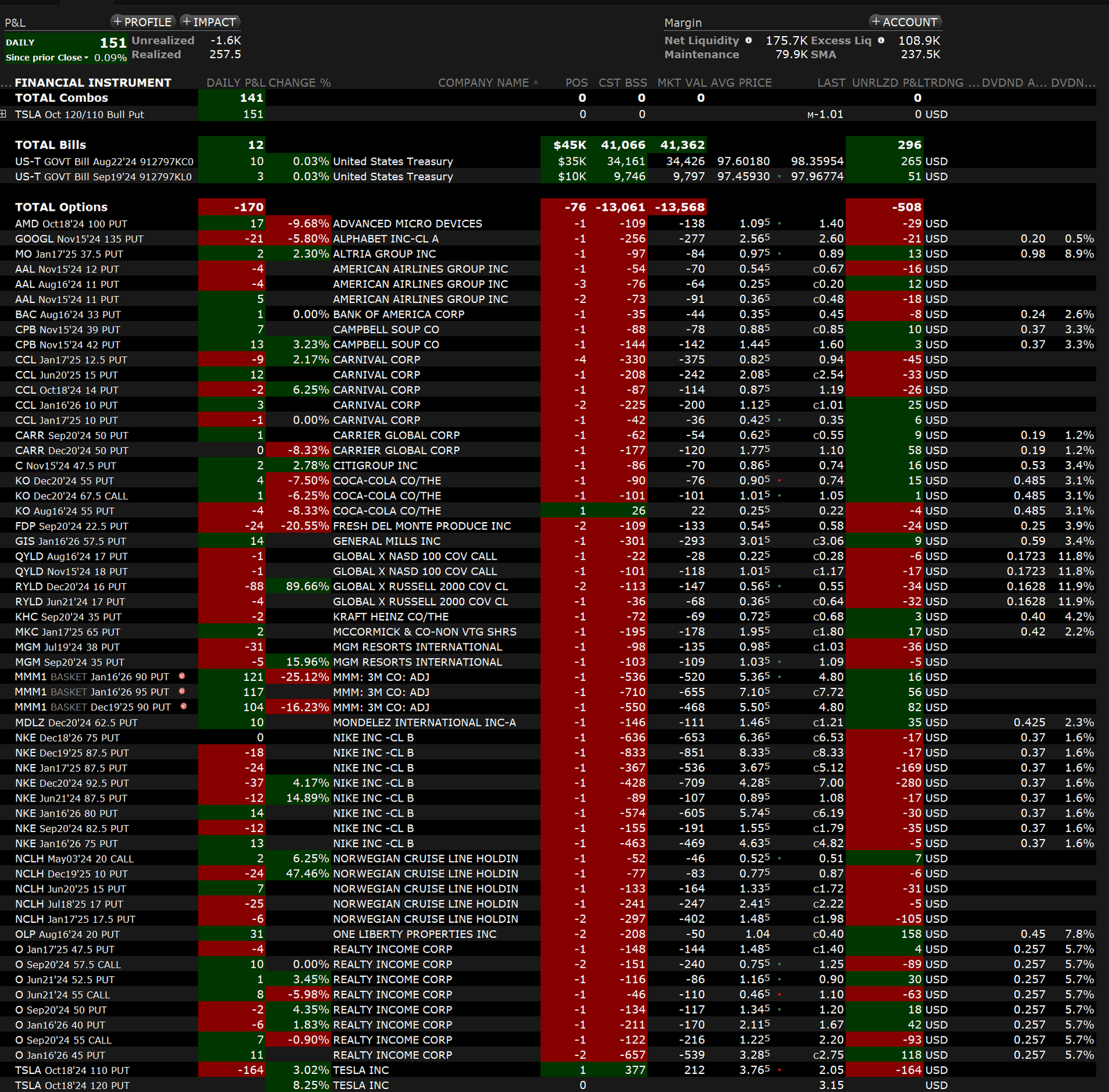Viewport: 1109px width, 1092px height.
Task: Expand the IMPACT panel
Action: click(x=209, y=22)
